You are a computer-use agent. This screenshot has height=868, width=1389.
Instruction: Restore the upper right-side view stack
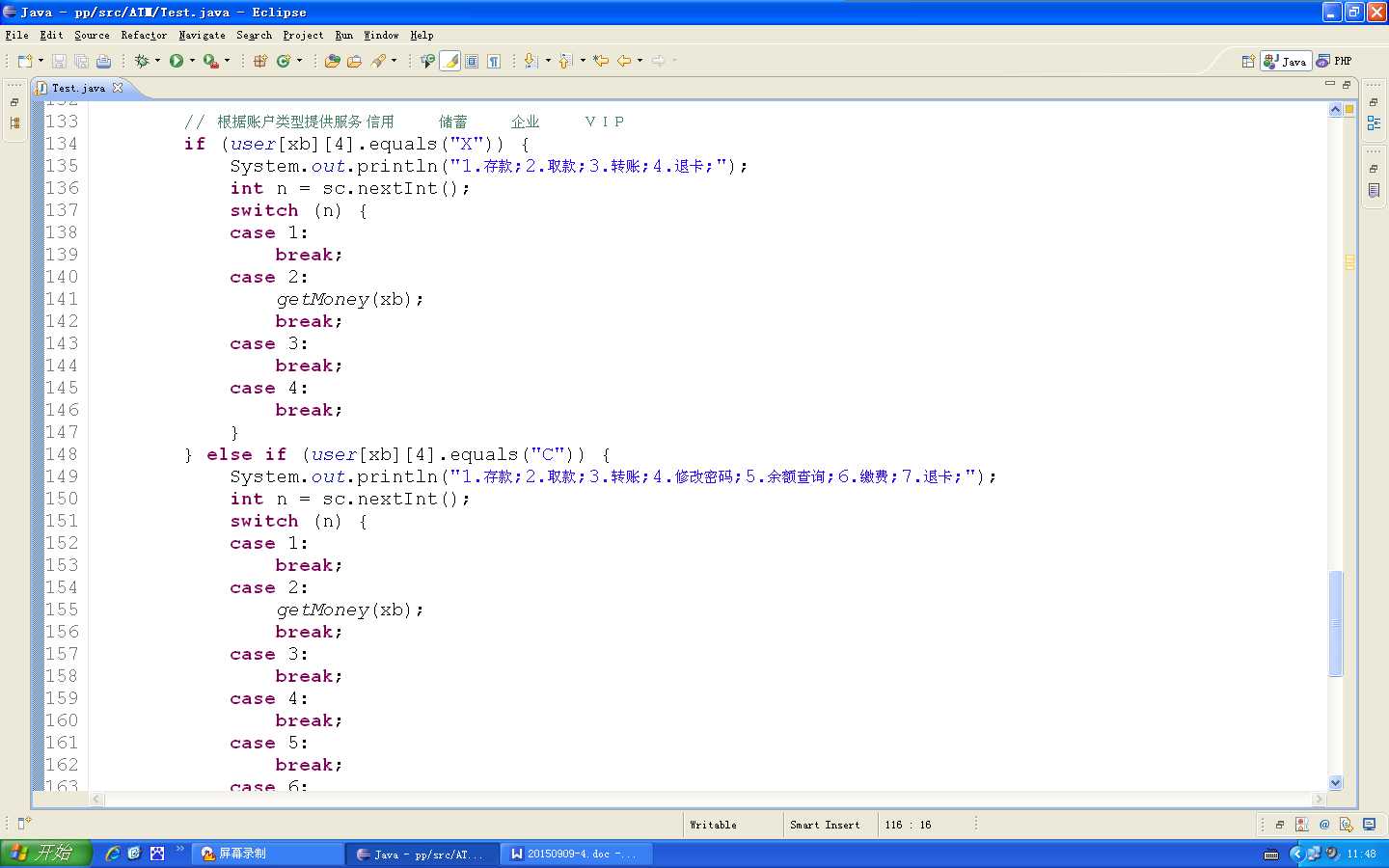click(x=1374, y=102)
